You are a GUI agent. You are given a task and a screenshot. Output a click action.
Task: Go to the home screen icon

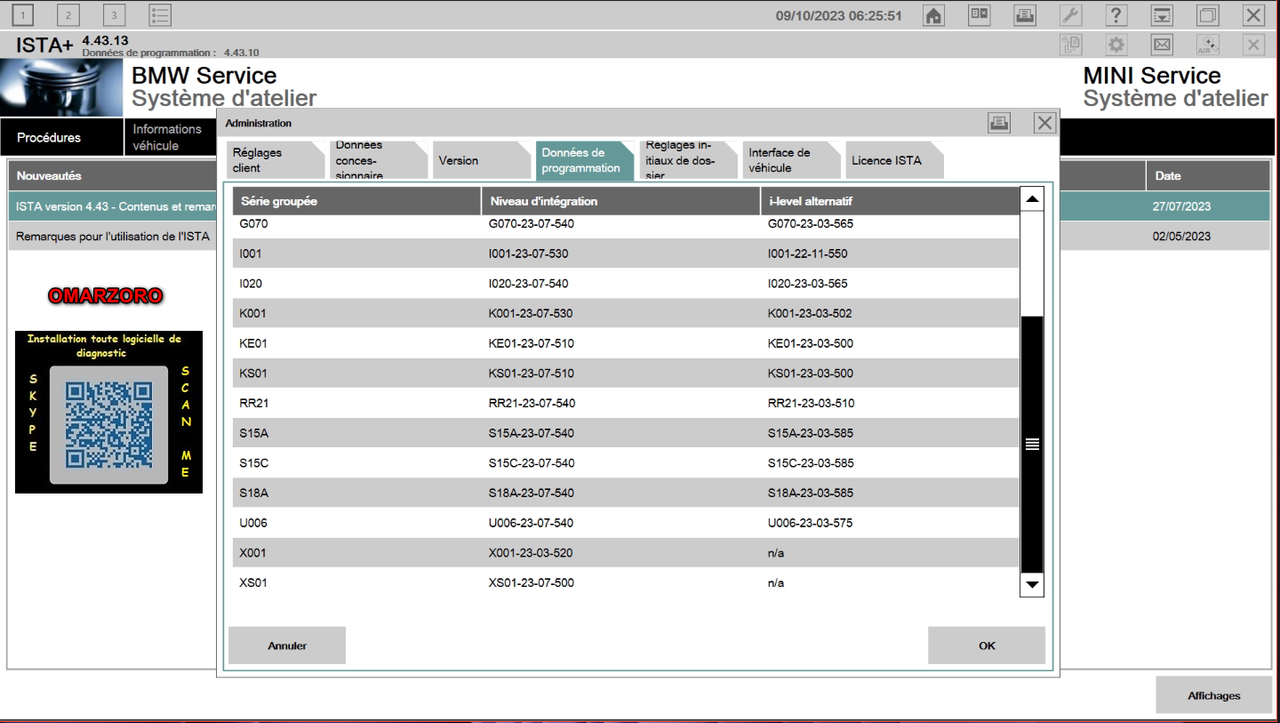tap(933, 15)
